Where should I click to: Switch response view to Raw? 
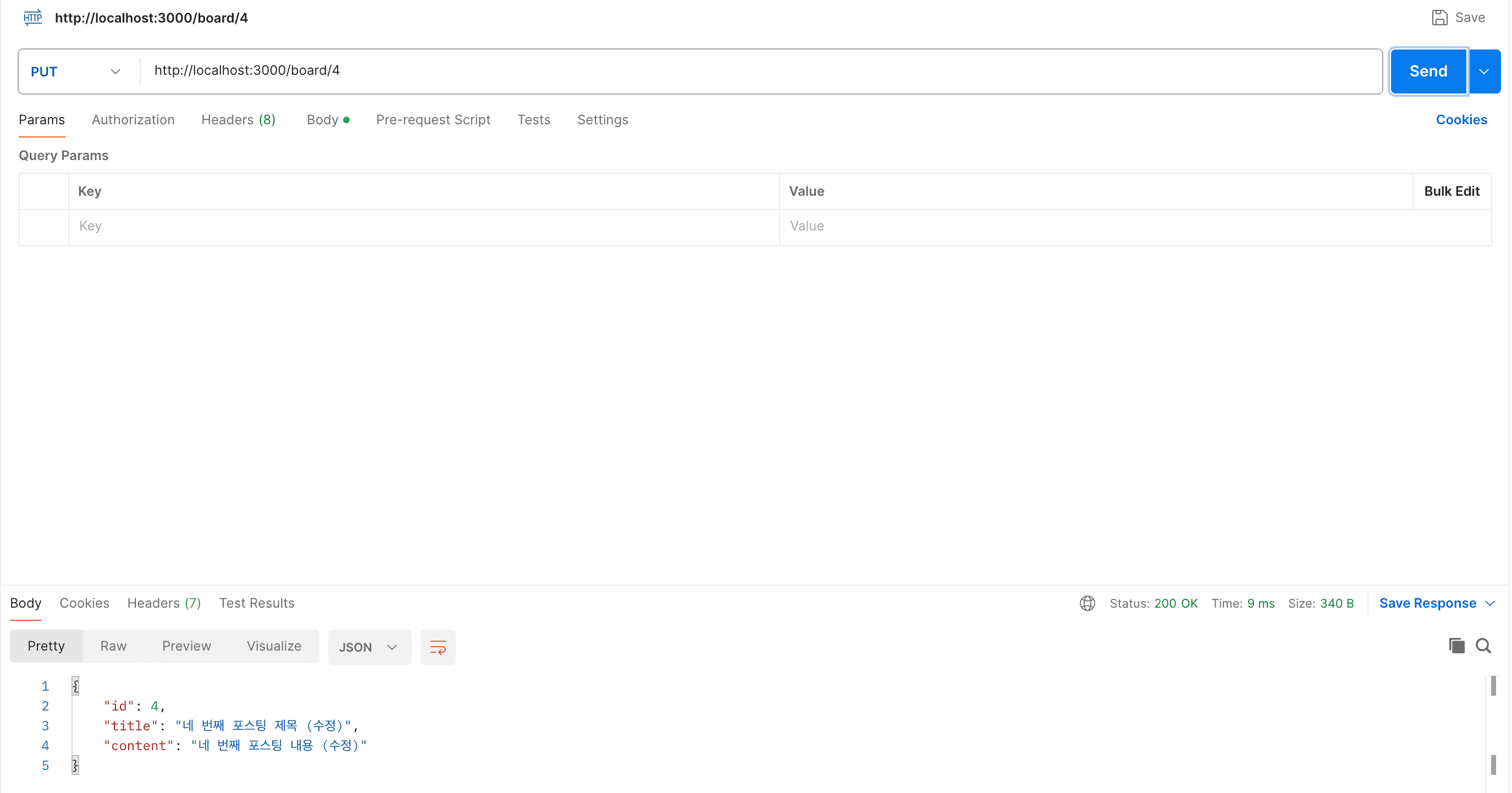pyautogui.click(x=113, y=646)
